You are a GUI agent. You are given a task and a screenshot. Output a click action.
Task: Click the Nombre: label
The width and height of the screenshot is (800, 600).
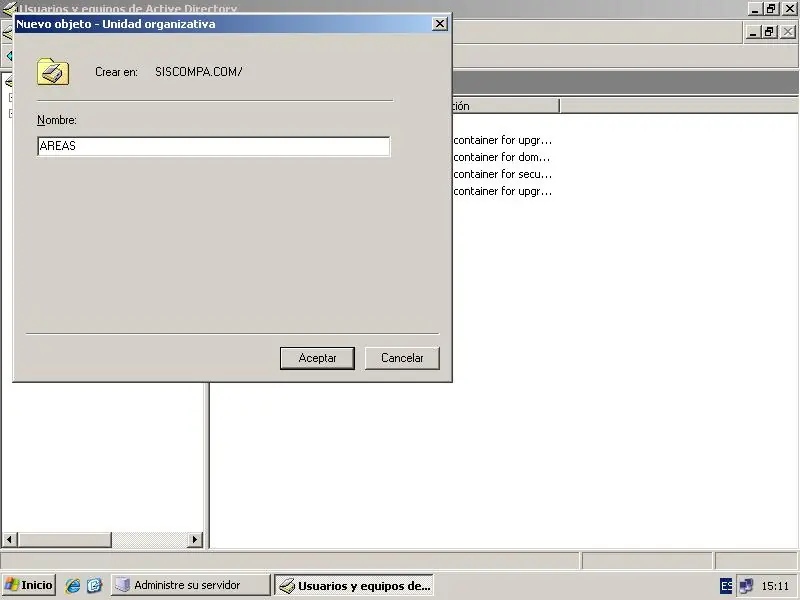[57, 120]
